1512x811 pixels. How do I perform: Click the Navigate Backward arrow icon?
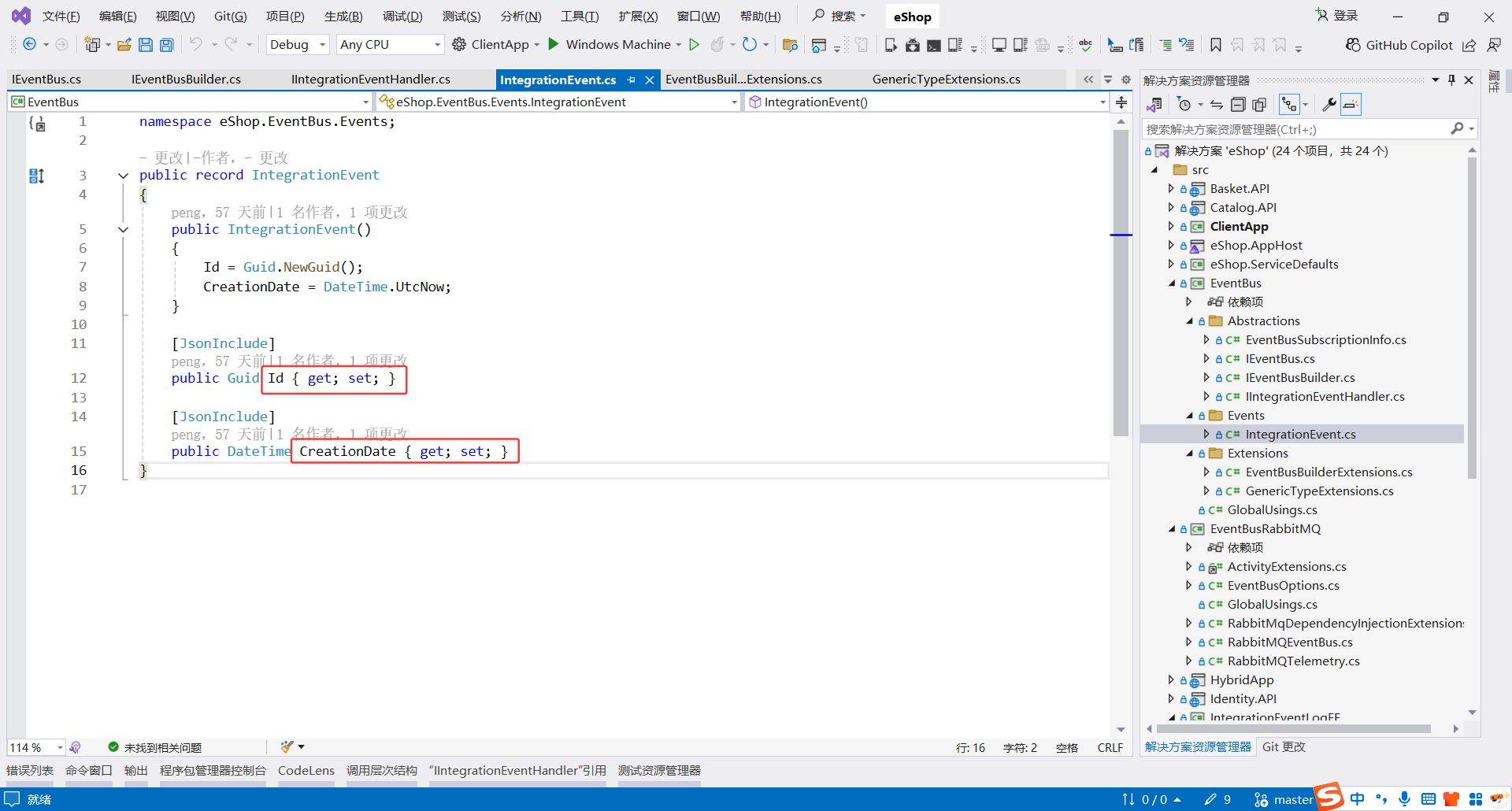[30, 45]
